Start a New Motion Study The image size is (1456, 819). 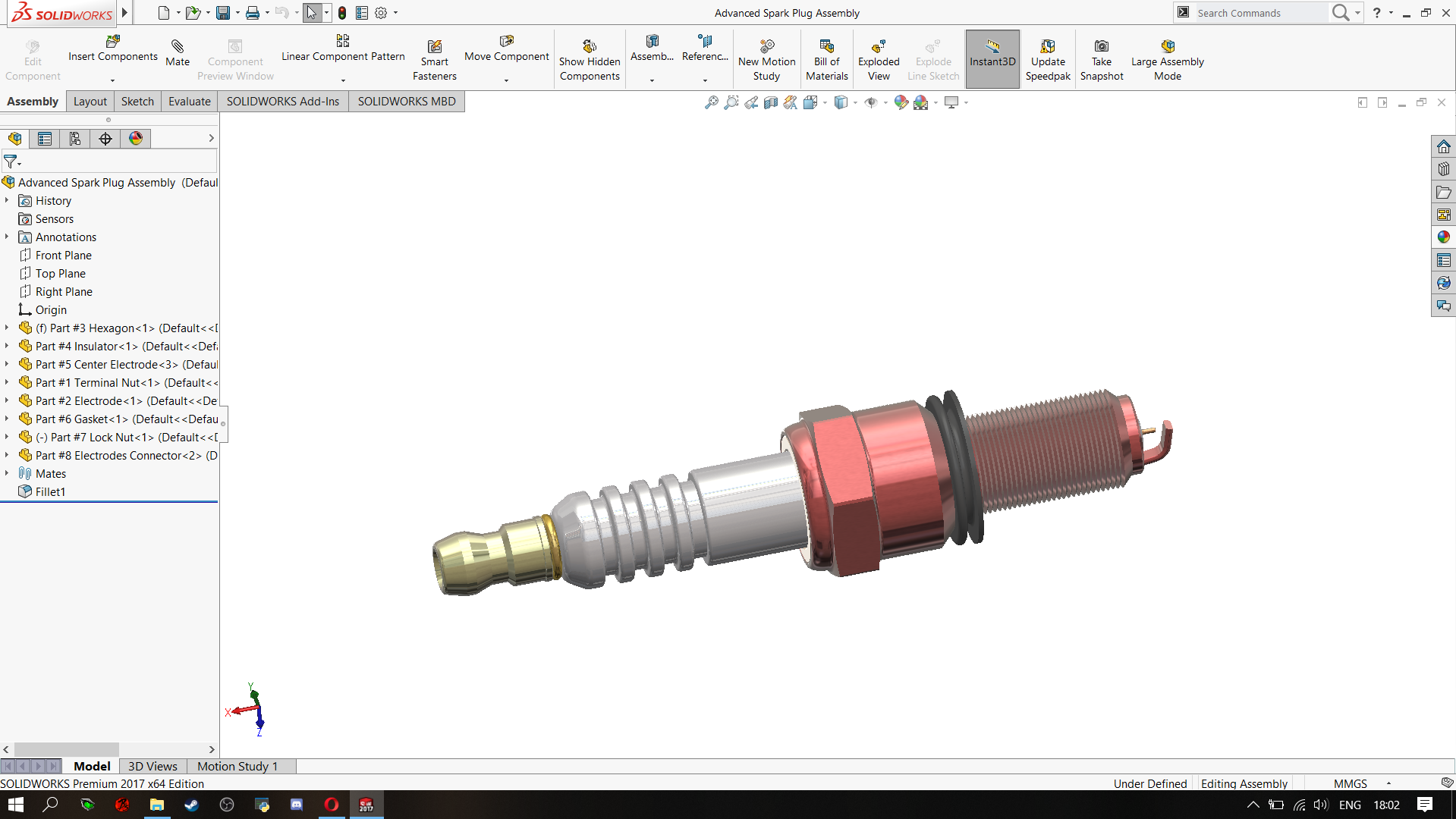point(766,60)
